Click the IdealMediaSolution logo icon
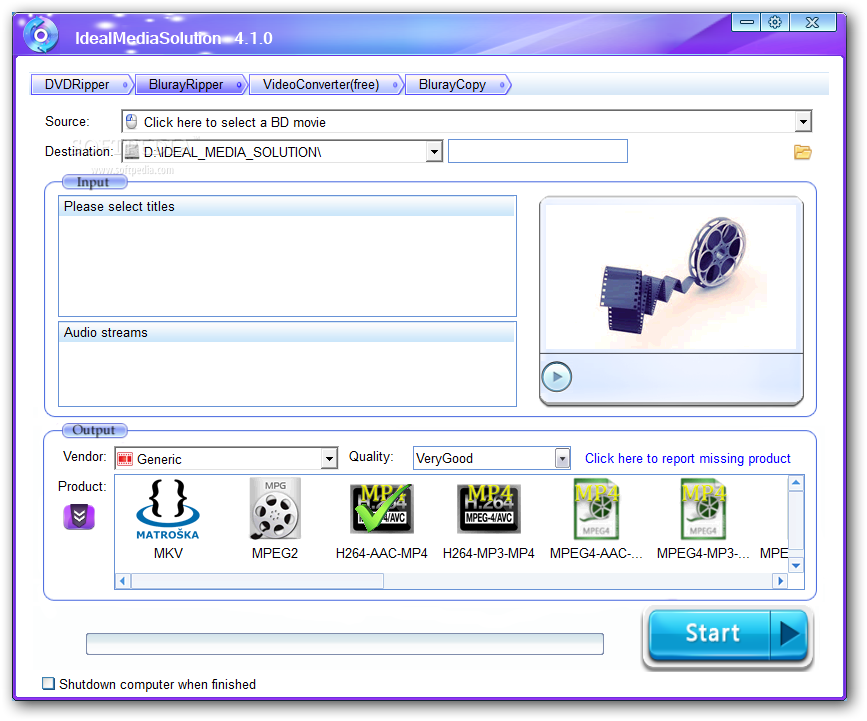 coord(40,35)
